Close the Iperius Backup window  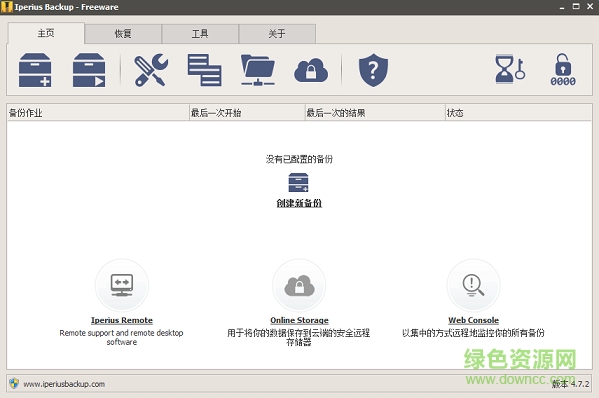[590, 6]
